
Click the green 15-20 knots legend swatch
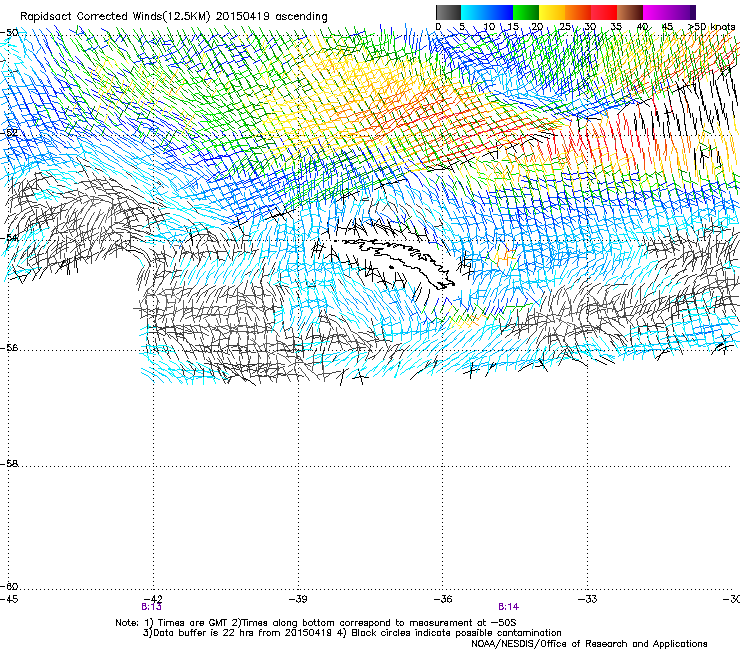point(526,12)
